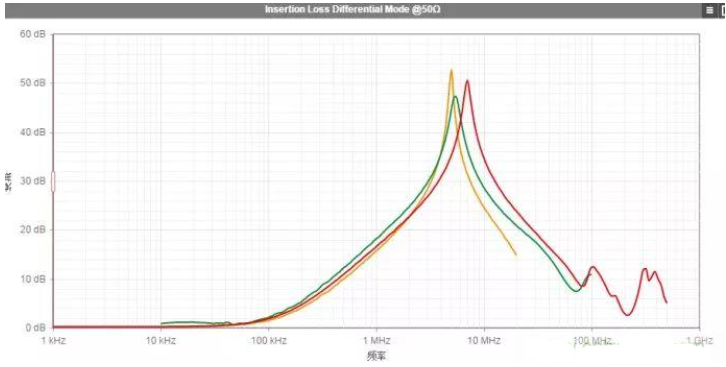The height and width of the screenshot is (367, 726).
Task: Click the 1 MHz x-axis label
Action: tap(377, 341)
